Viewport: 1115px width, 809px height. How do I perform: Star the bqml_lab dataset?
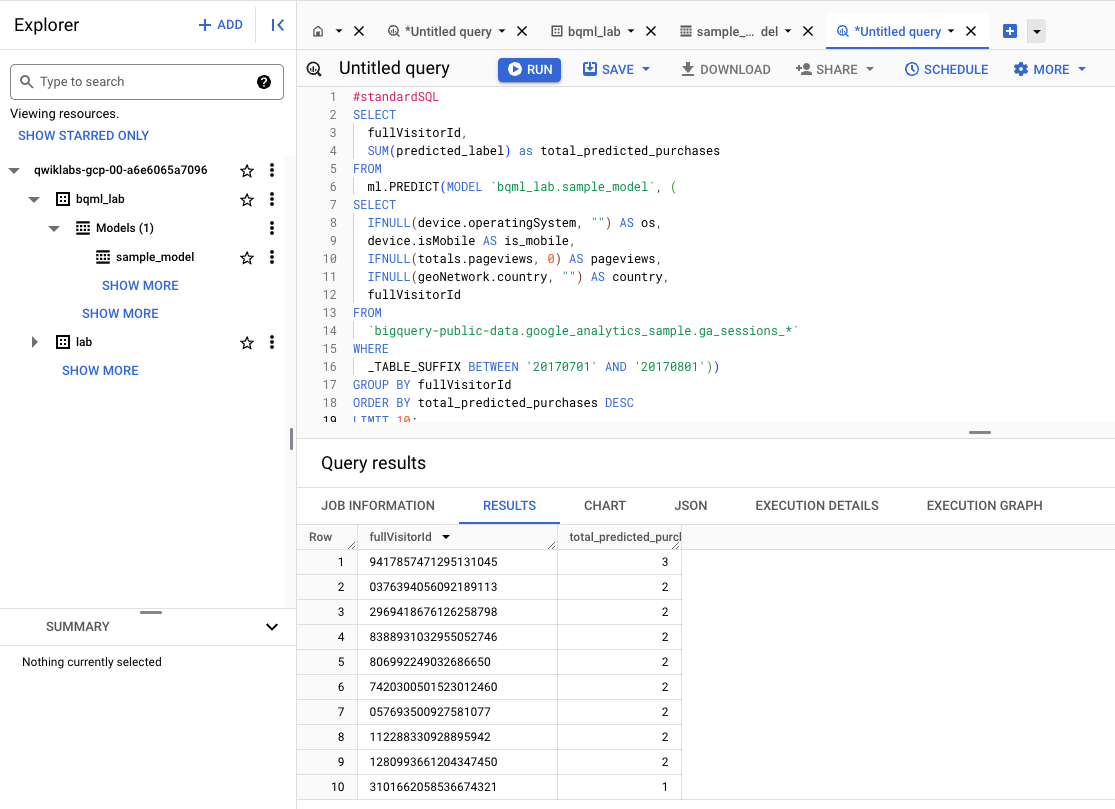[247, 200]
